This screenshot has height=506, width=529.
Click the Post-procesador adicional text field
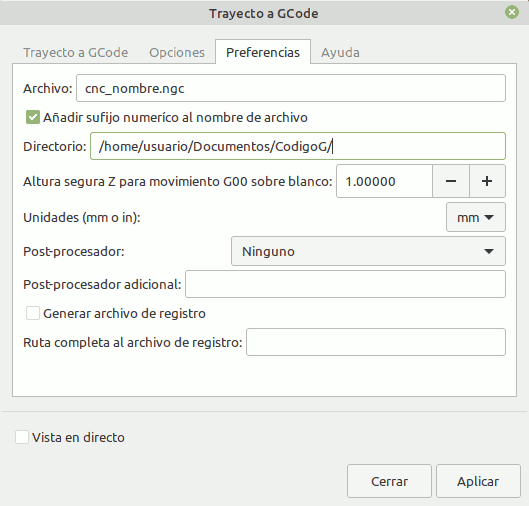345,284
